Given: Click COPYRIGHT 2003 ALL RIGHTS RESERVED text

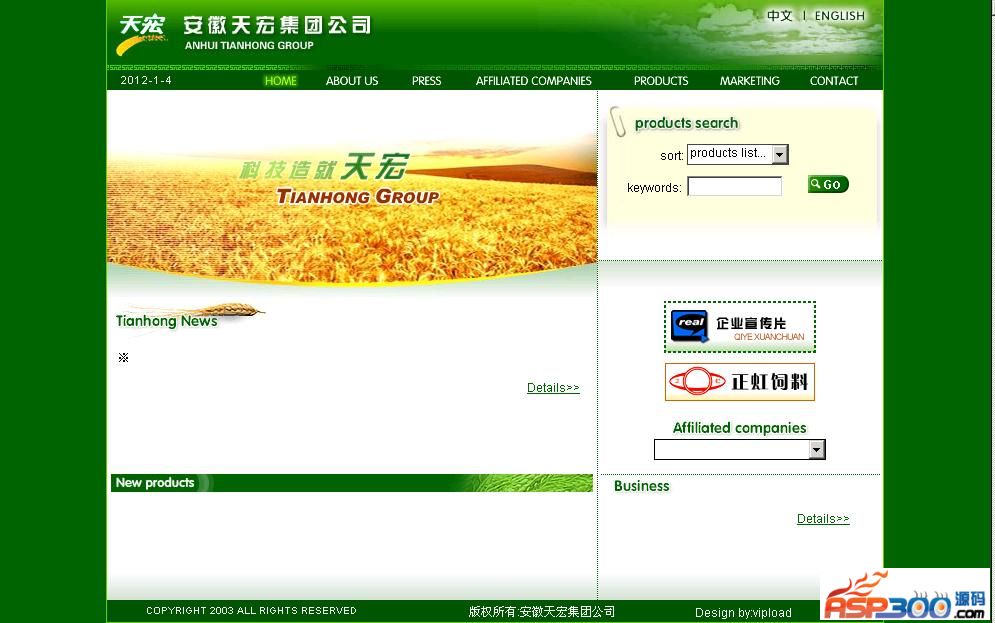Looking at the screenshot, I should click(x=251, y=610).
